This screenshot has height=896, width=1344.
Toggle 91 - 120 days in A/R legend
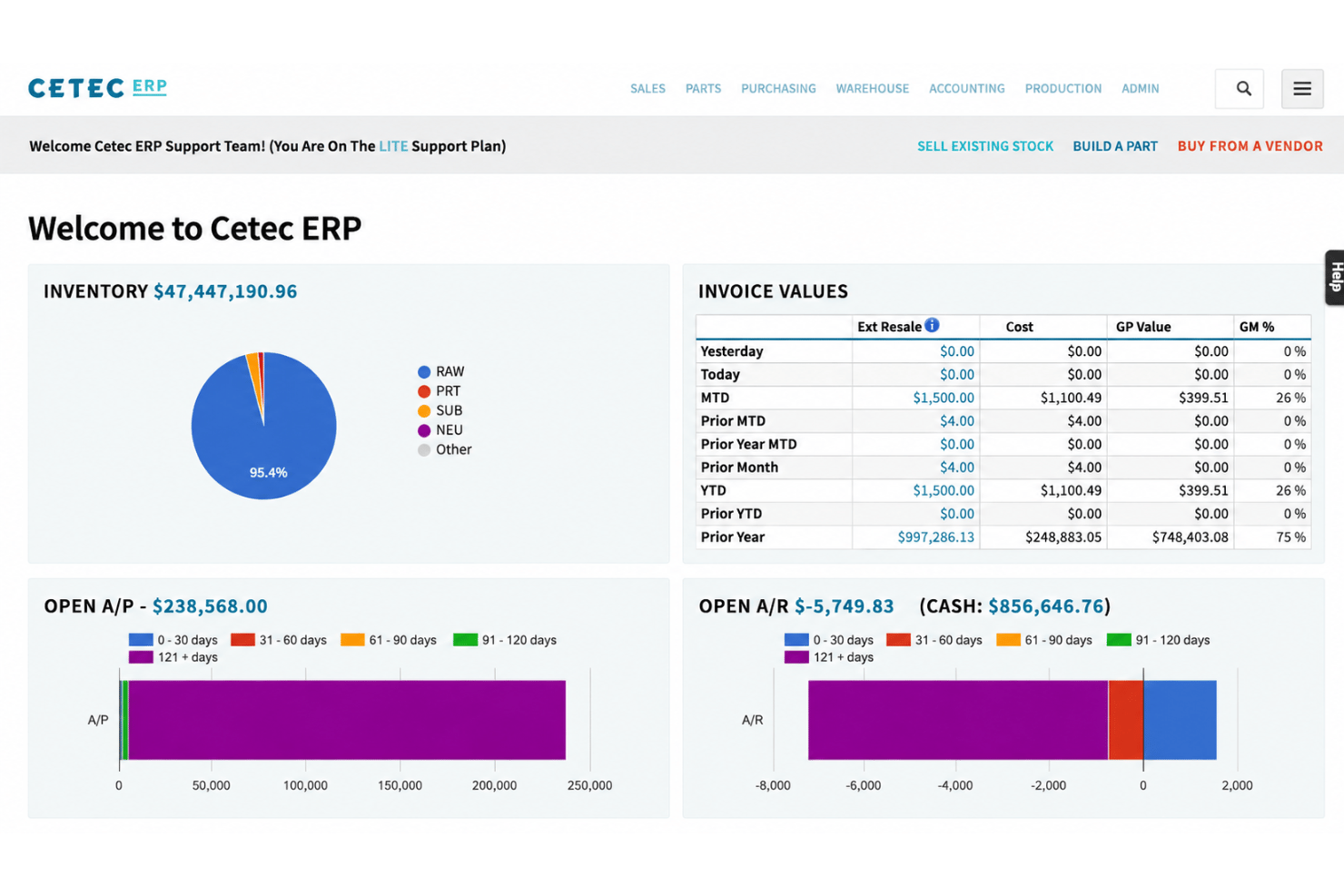[1158, 640]
